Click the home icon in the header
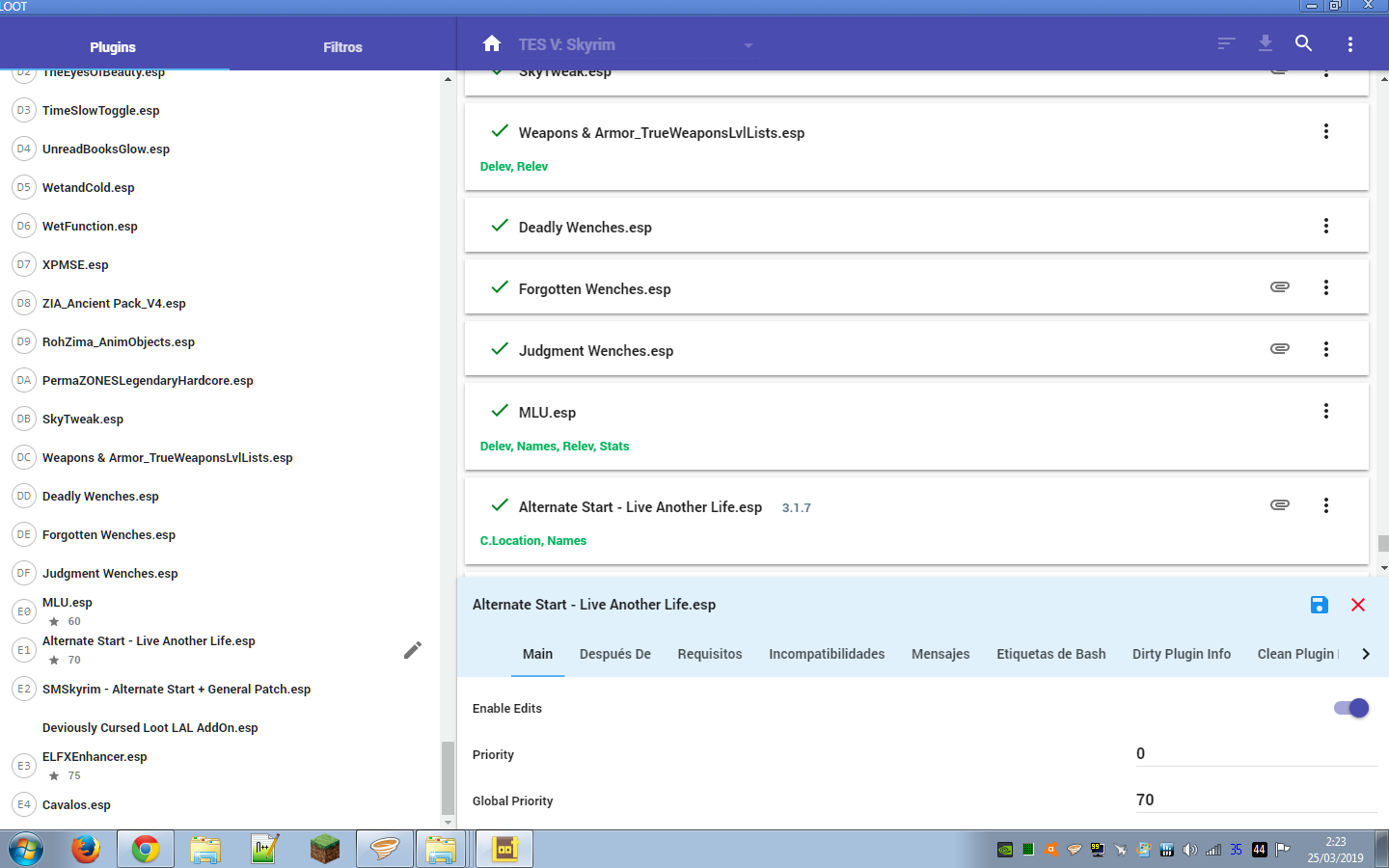The image size is (1389, 868). [492, 44]
